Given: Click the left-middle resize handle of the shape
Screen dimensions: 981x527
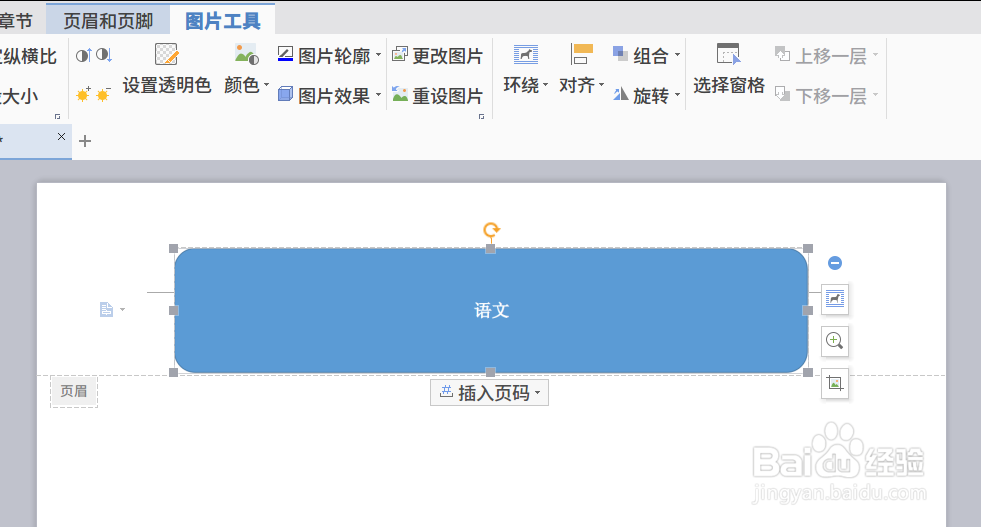Looking at the screenshot, I should [x=174, y=310].
